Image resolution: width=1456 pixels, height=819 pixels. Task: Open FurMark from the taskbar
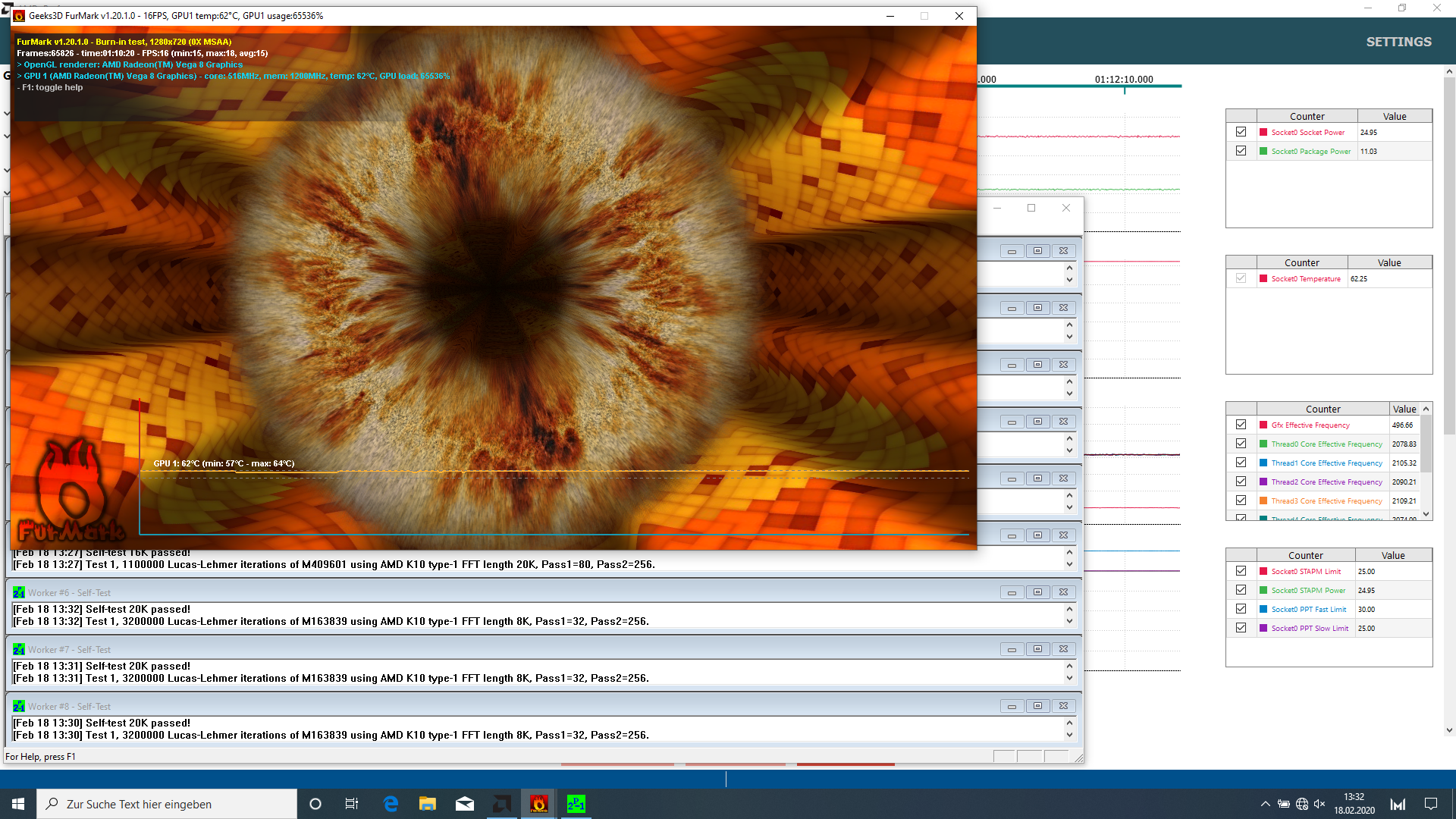pos(538,804)
